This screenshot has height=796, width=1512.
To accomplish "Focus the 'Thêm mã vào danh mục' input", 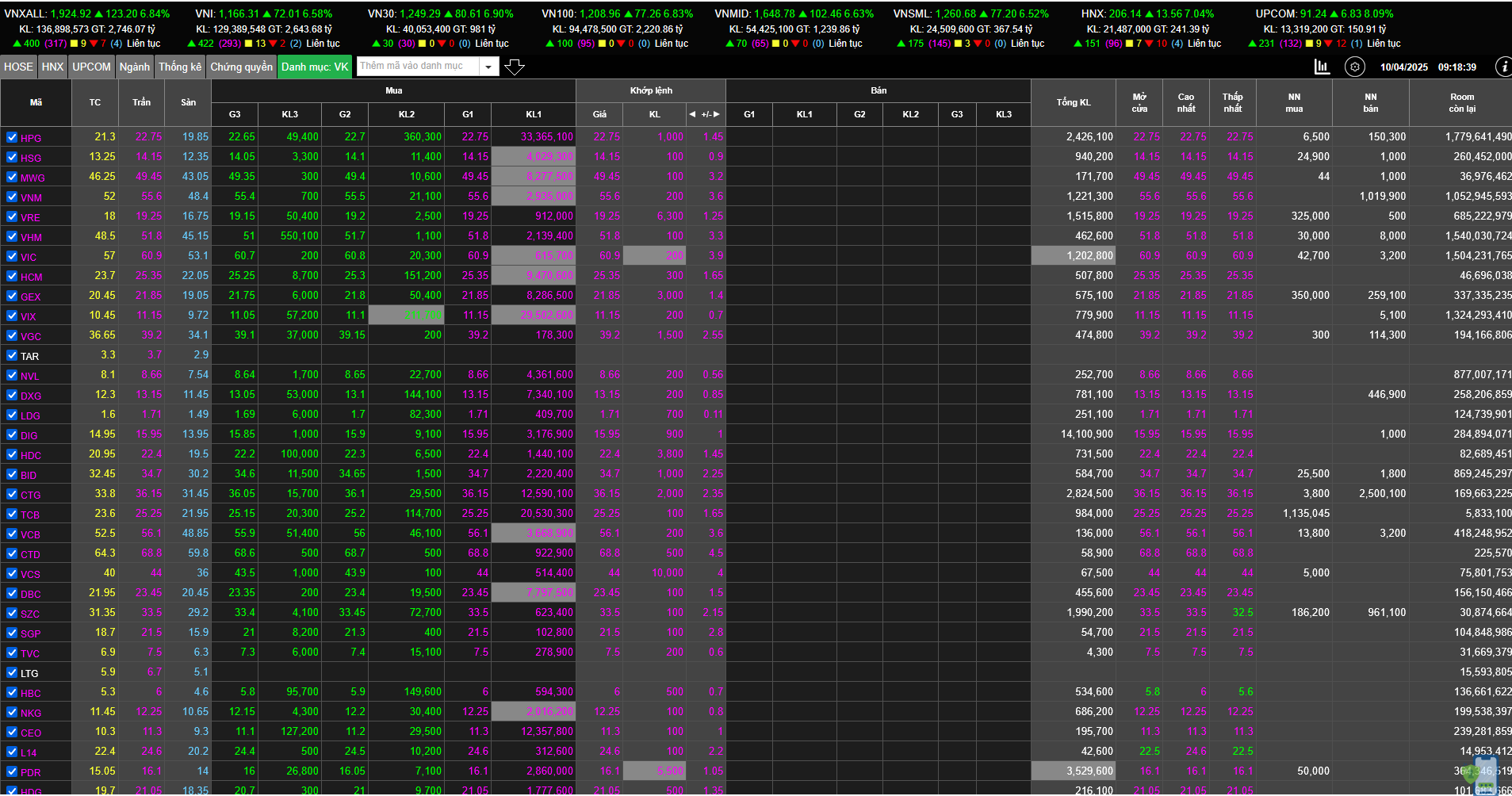I will 419,67.
